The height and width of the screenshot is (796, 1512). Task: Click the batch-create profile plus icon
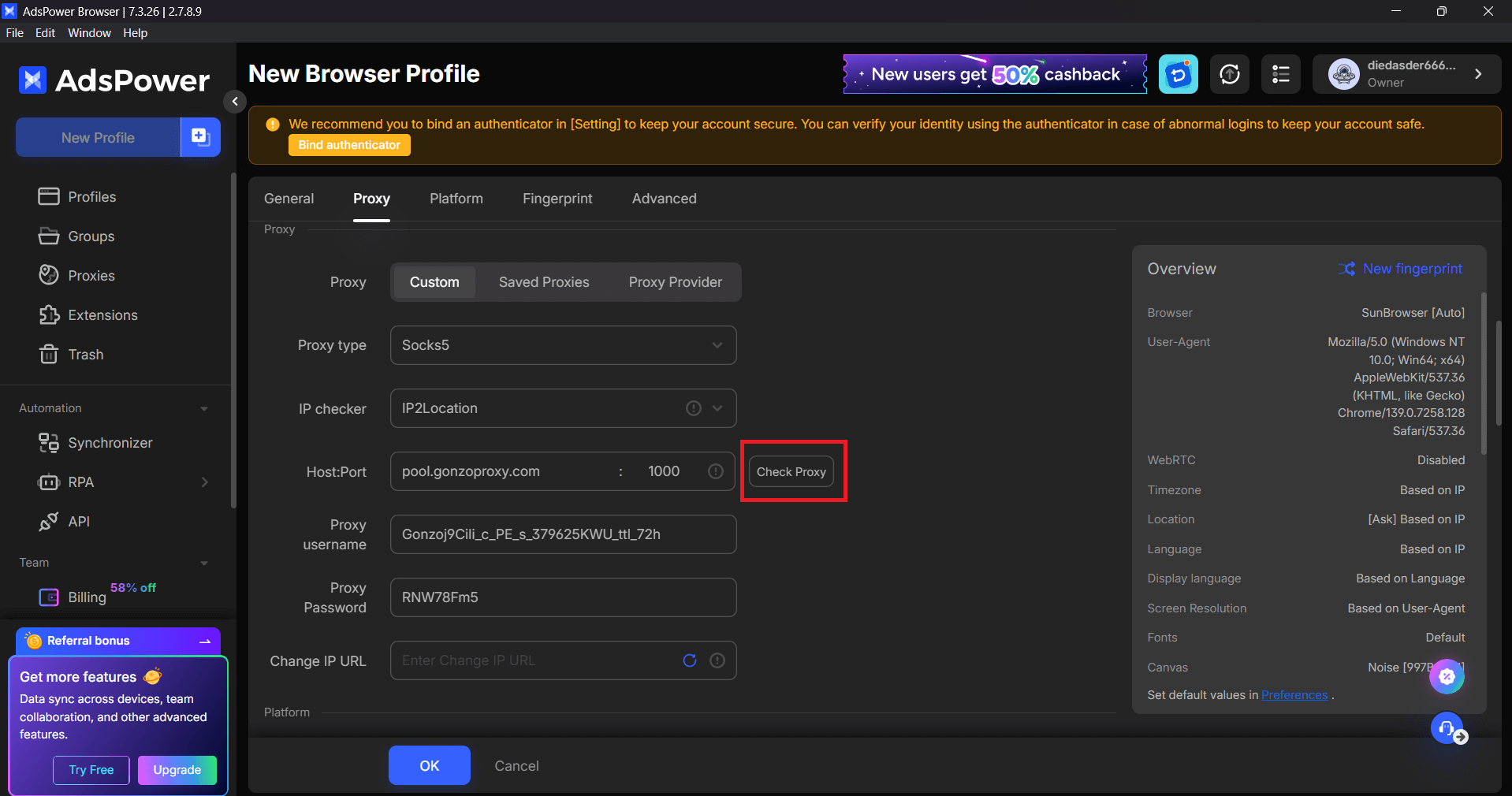pyautogui.click(x=200, y=137)
